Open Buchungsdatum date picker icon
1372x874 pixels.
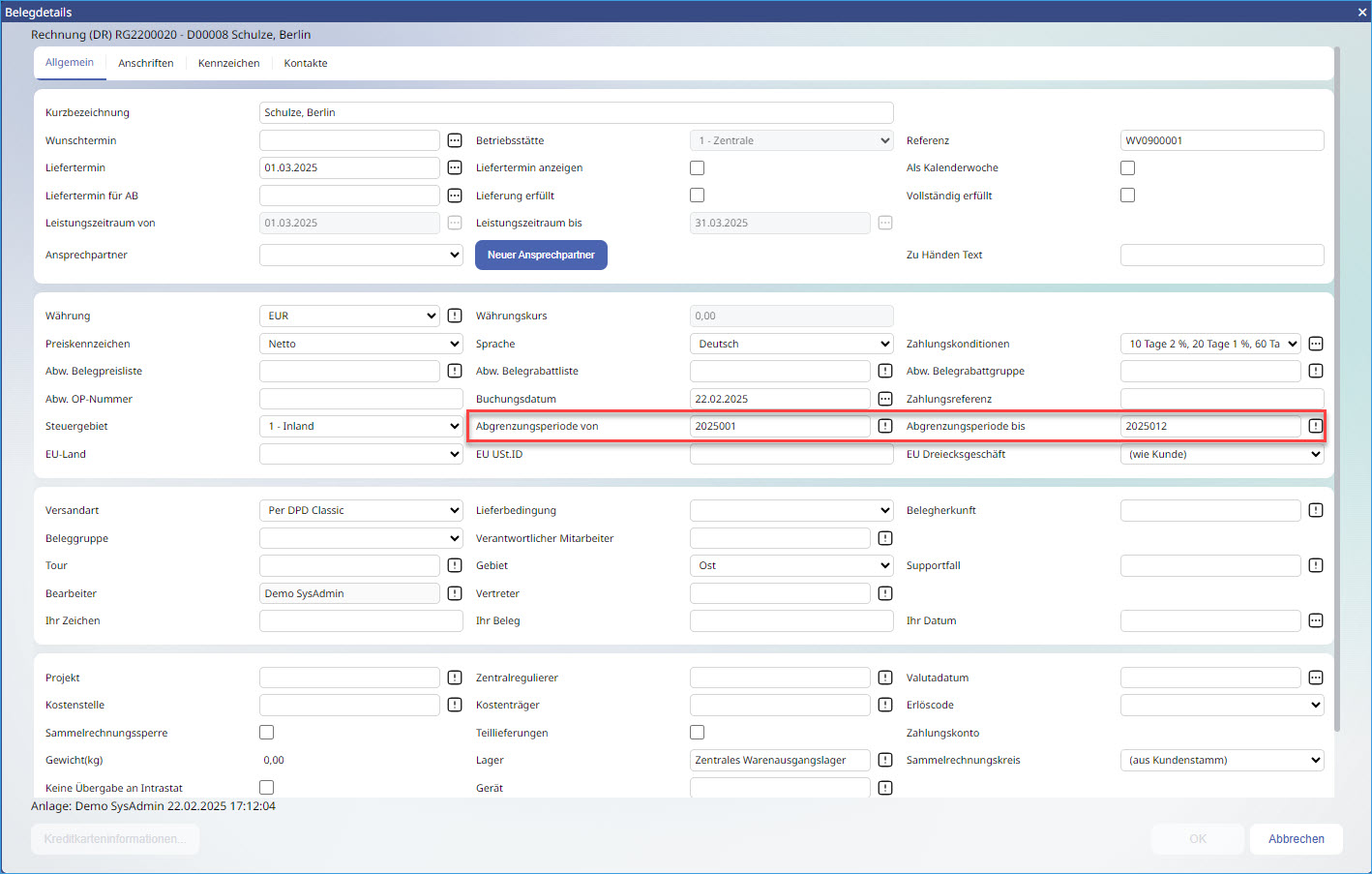point(885,399)
